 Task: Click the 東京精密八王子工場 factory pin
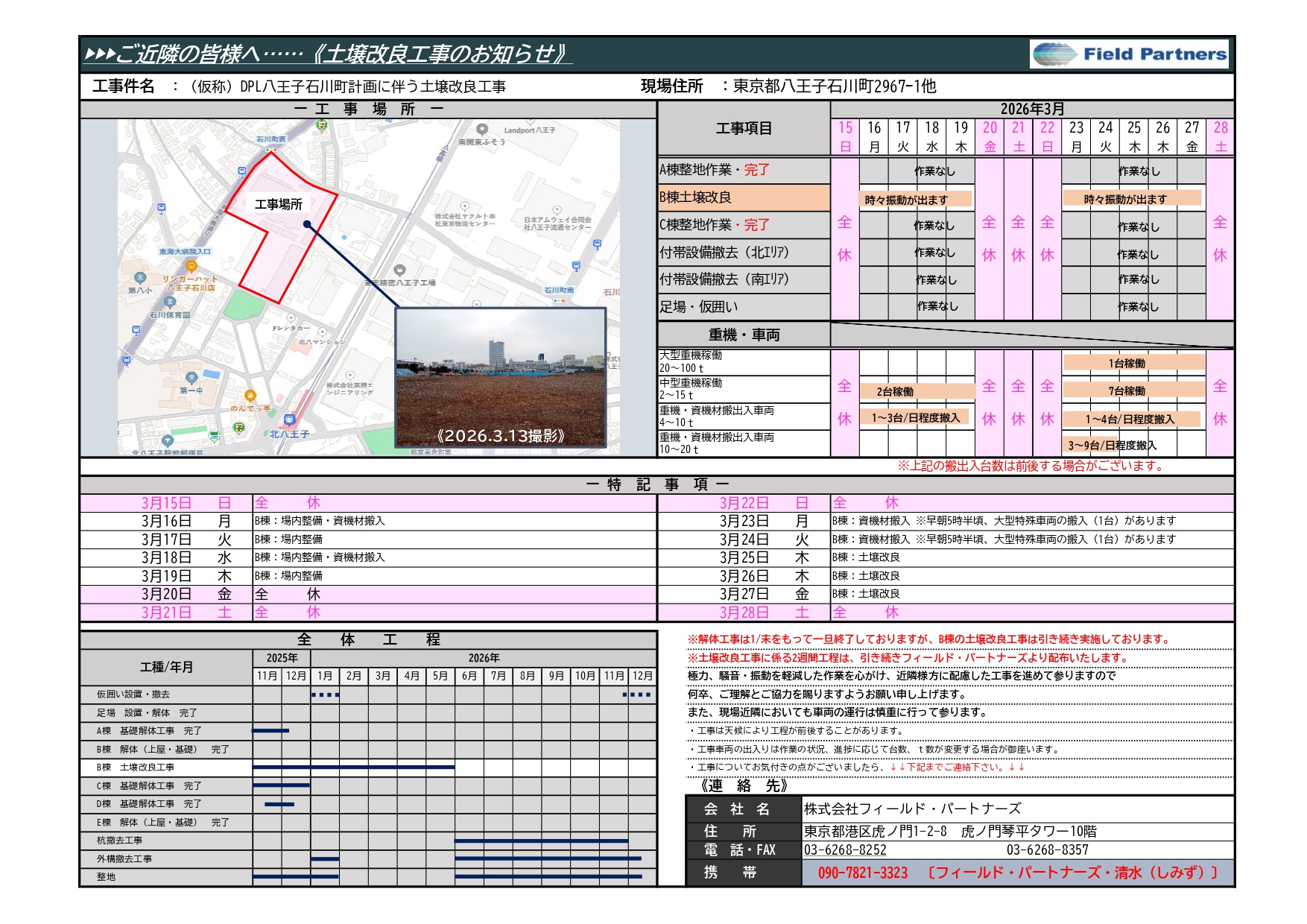(400, 270)
